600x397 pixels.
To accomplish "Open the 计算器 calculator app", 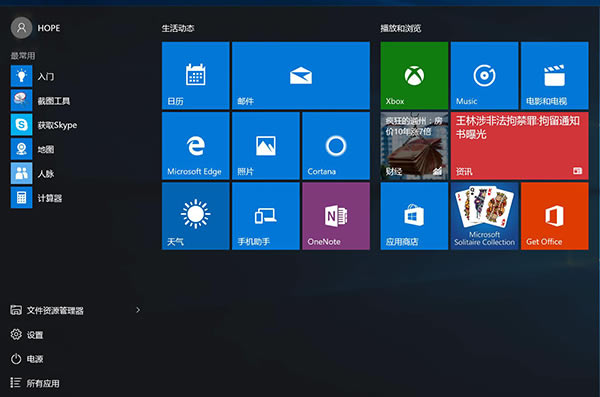I will tap(36, 198).
